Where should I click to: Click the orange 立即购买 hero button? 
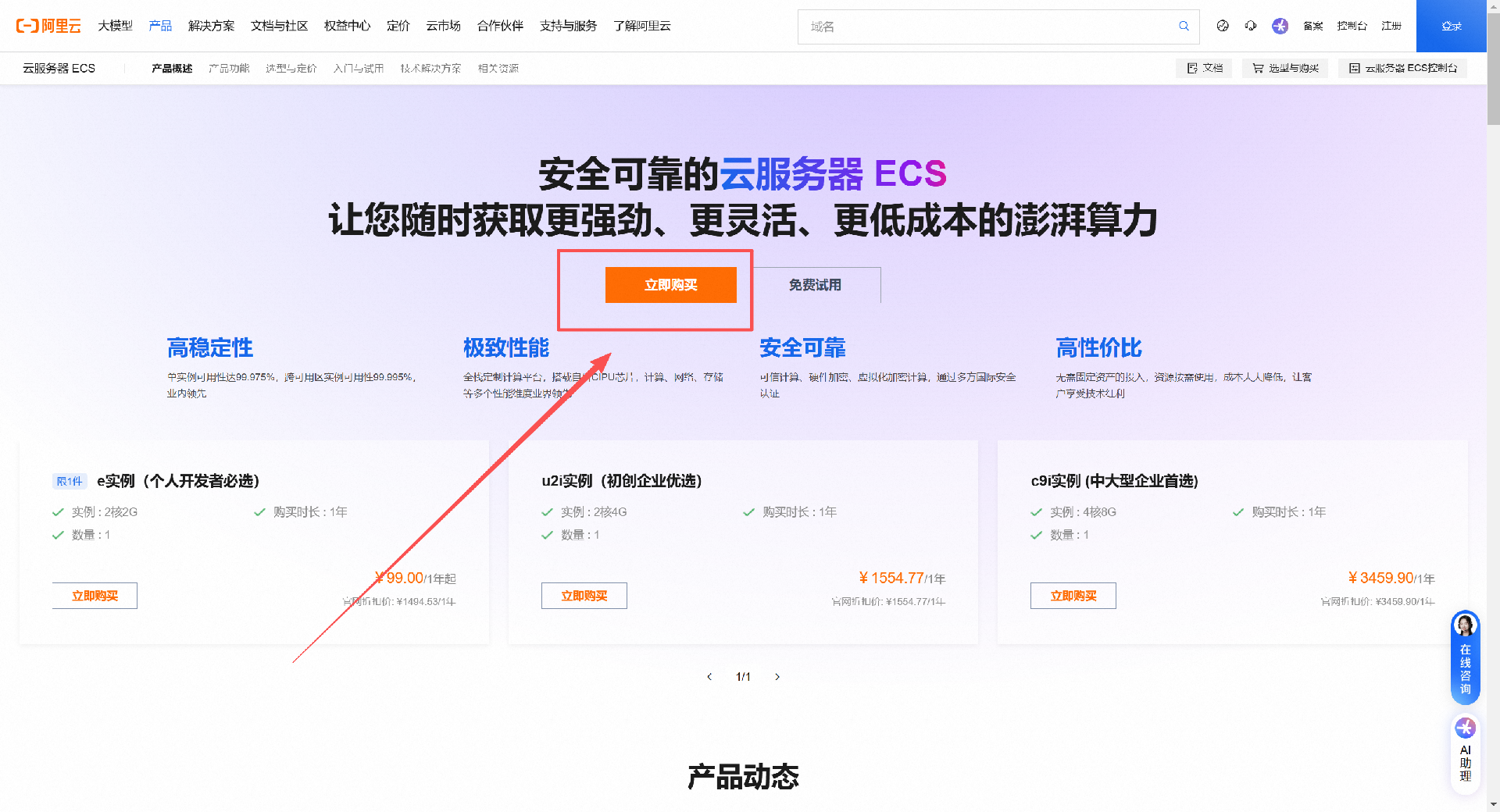click(670, 285)
